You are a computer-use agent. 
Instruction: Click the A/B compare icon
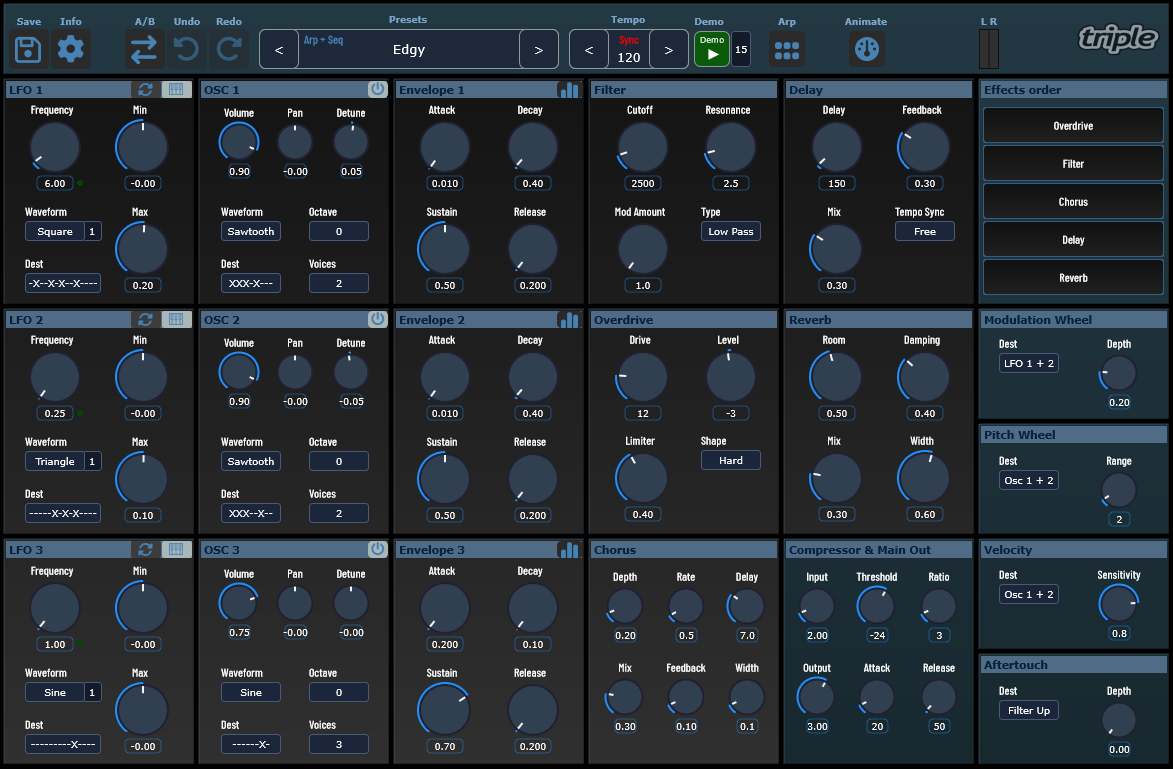(143, 47)
